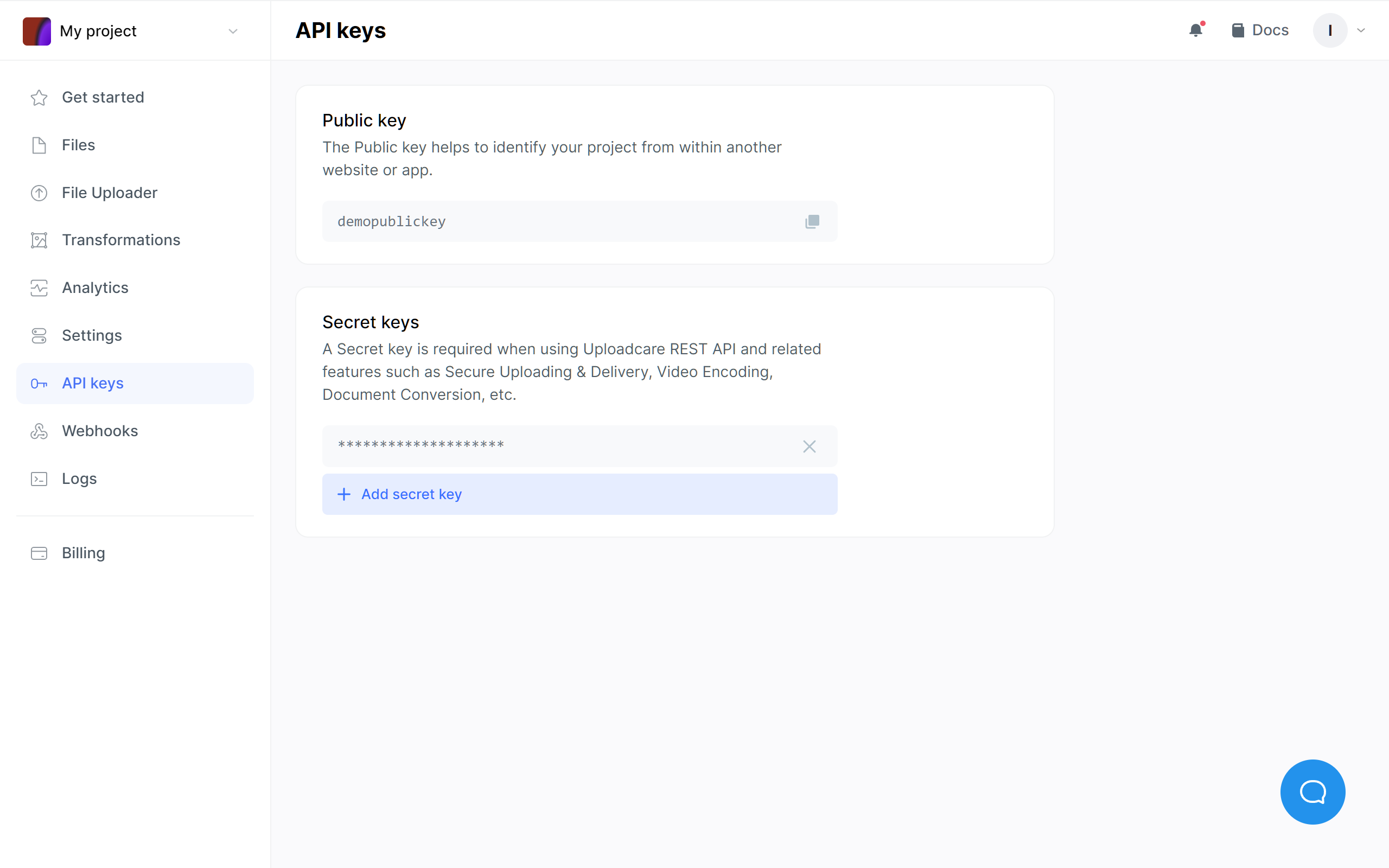Click the Billing icon in sidebar
This screenshot has height=868, width=1389.
(x=37, y=552)
